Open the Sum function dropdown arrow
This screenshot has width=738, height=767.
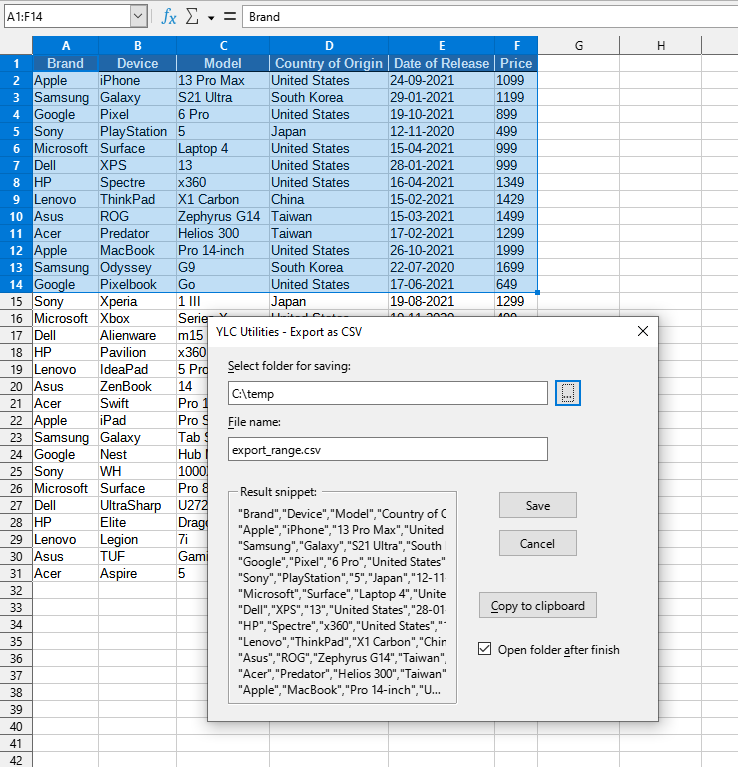pyautogui.click(x=211, y=18)
